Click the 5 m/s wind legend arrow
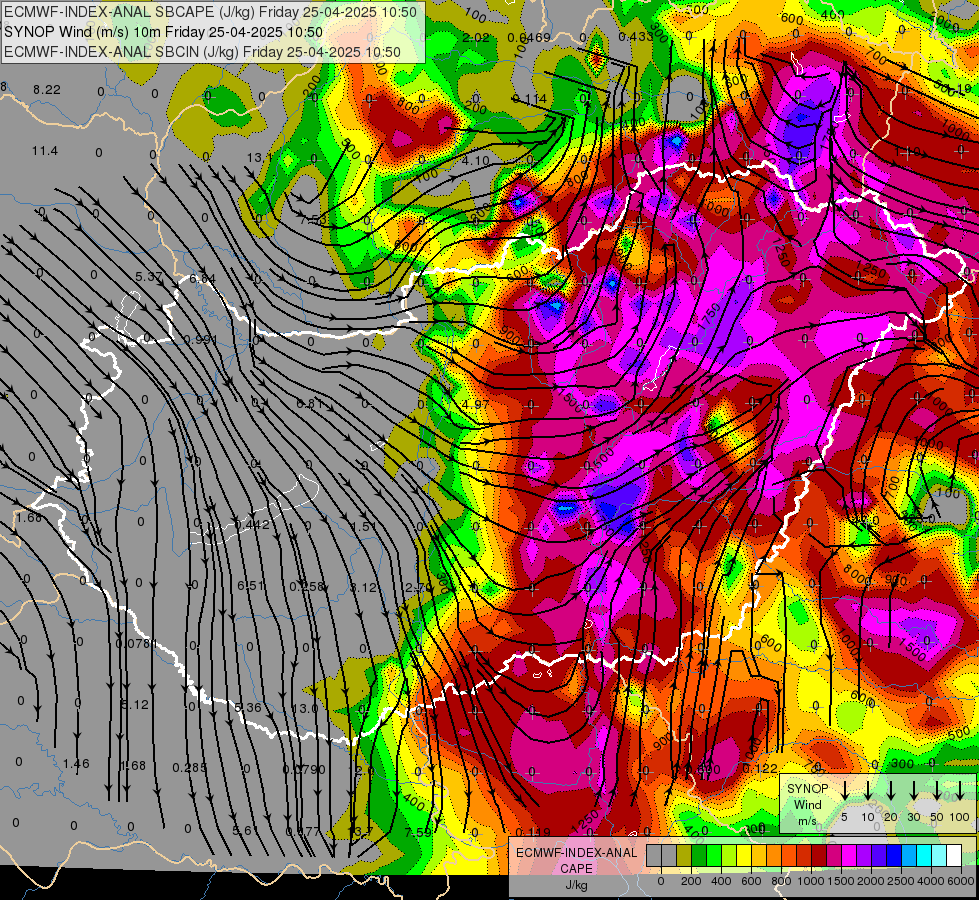This screenshot has height=900, width=979. 845,790
